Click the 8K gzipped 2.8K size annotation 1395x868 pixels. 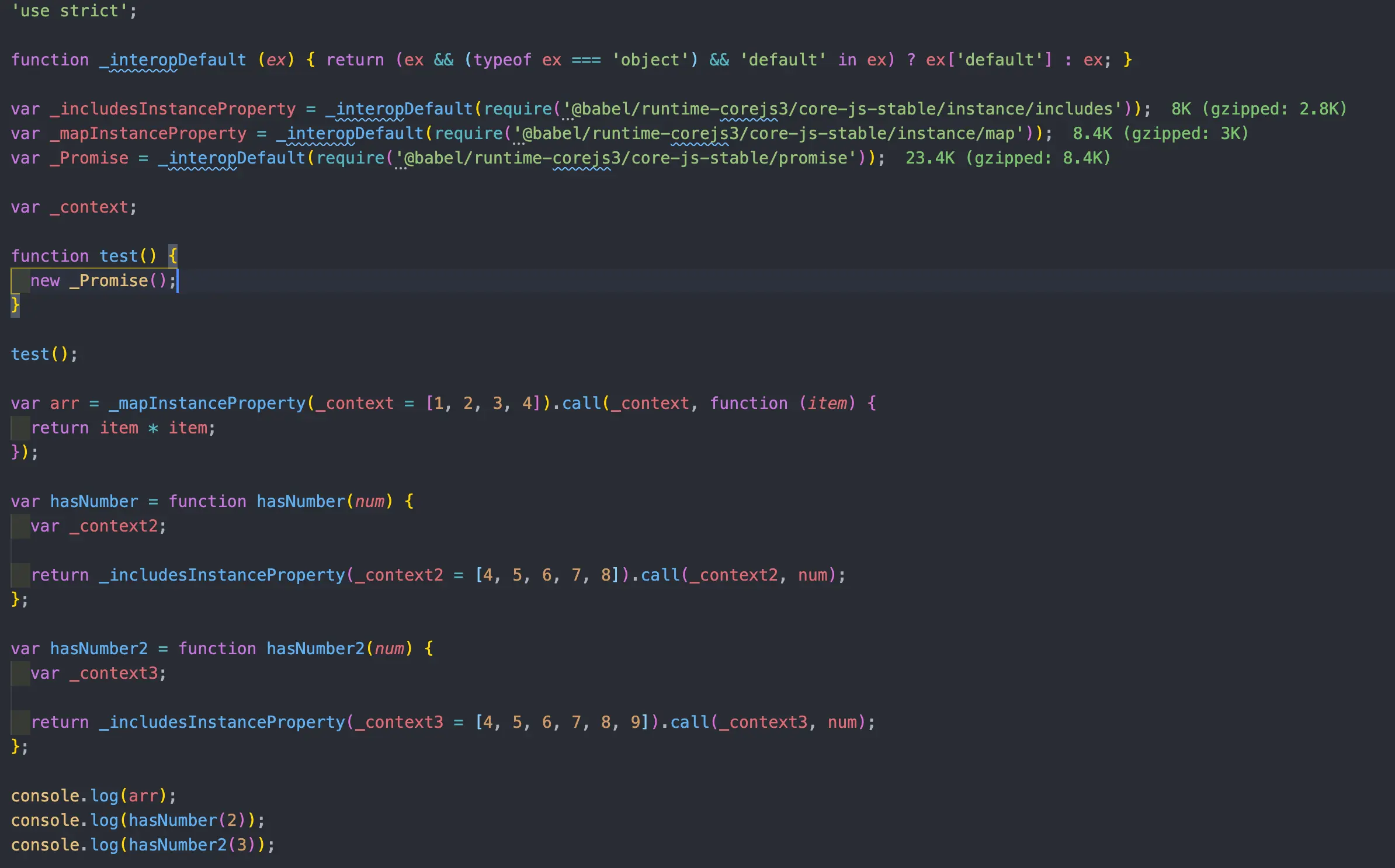click(1258, 109)
